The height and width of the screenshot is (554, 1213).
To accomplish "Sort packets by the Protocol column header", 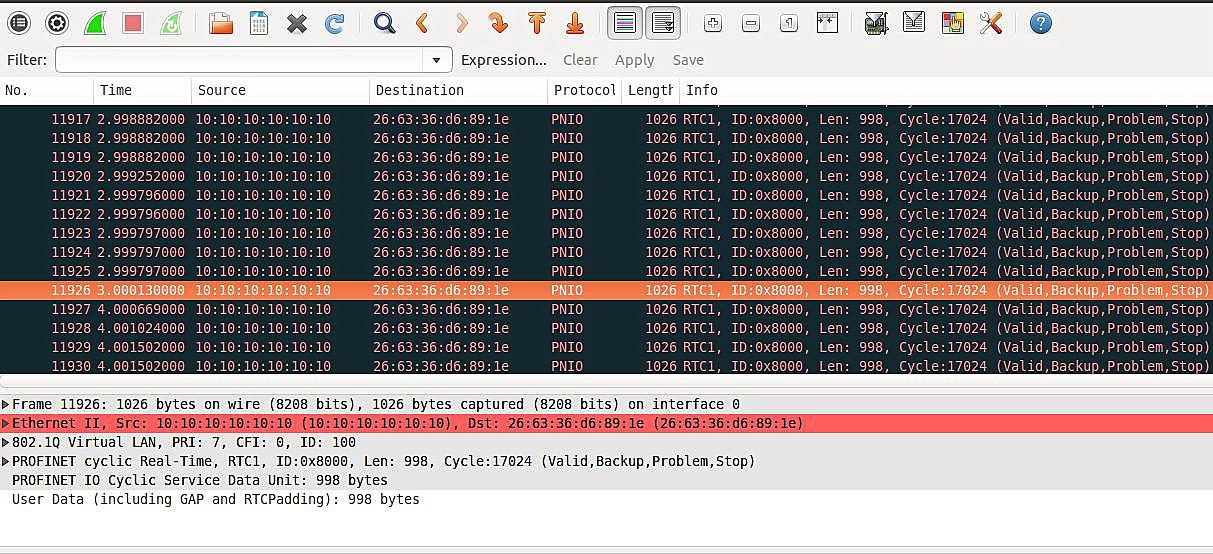I will click(585, 90).
